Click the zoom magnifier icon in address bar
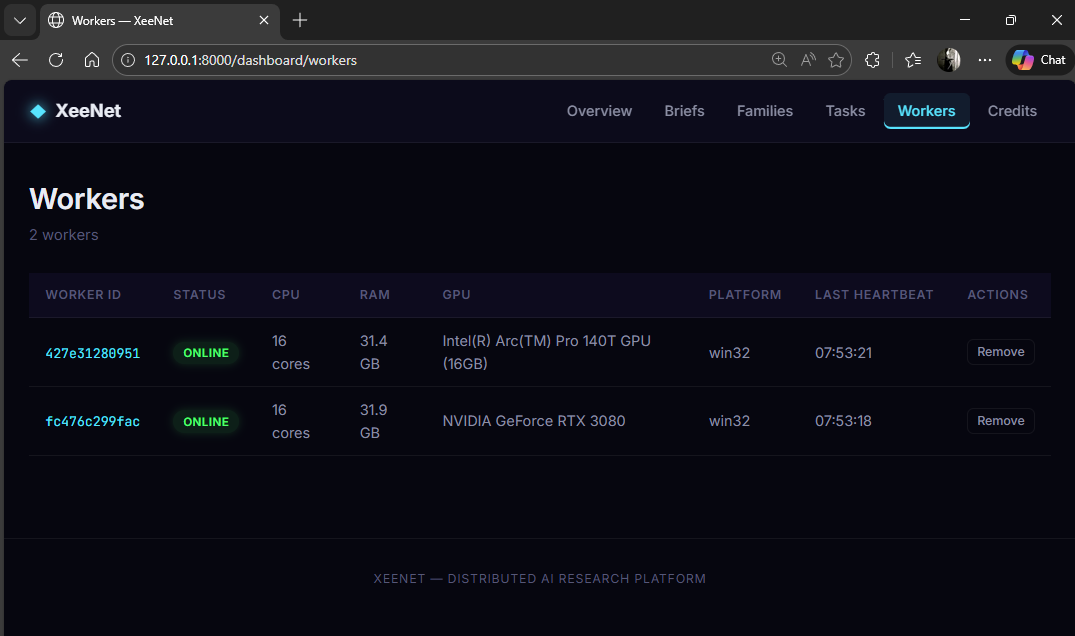Screen dimensions: 1075x636 tap(779, 60)
